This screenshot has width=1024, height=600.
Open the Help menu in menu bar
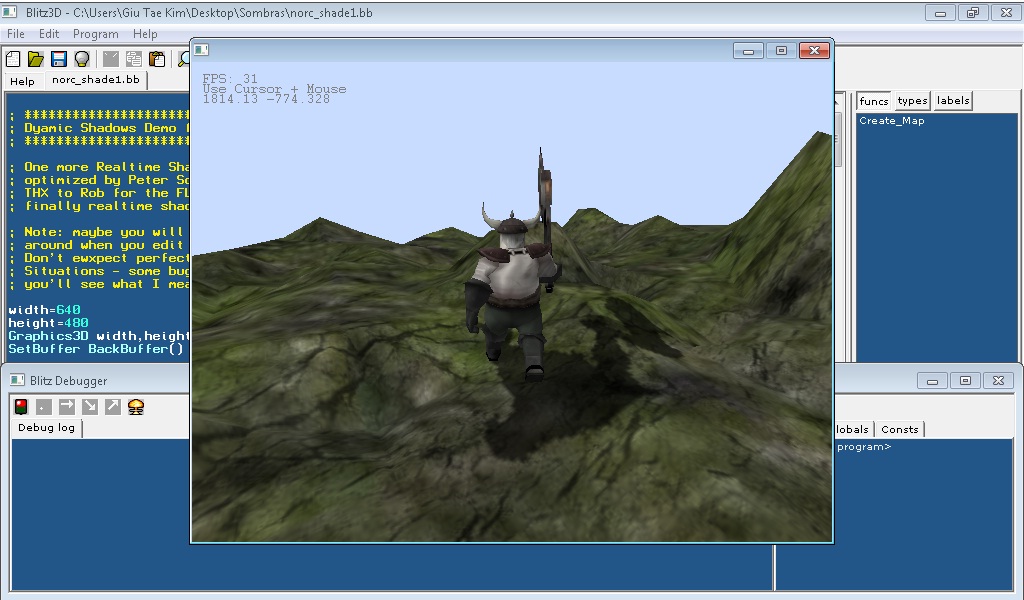[145, 34]
